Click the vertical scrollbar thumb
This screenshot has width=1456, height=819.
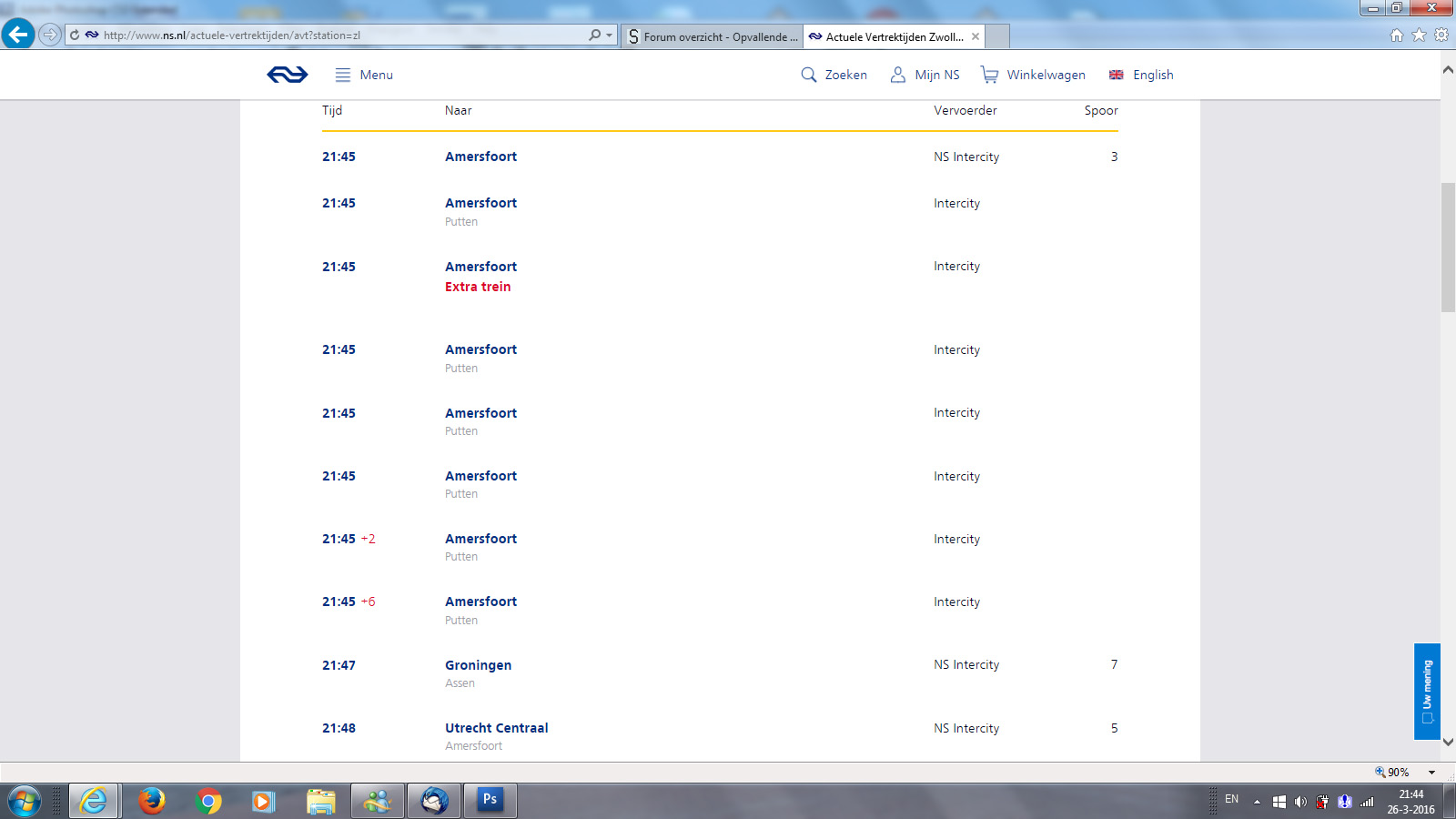click(1448, 248)
